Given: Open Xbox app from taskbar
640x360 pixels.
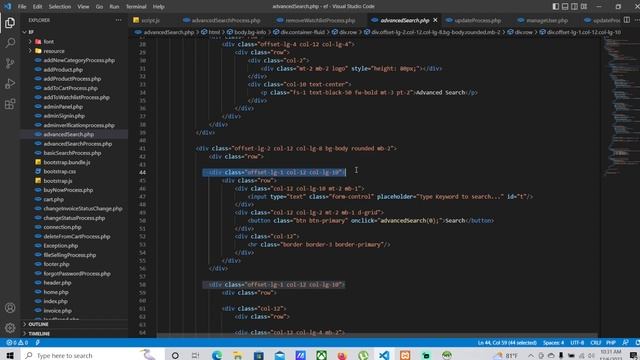Looking at the screenshot, I should [x=322, y=356].
